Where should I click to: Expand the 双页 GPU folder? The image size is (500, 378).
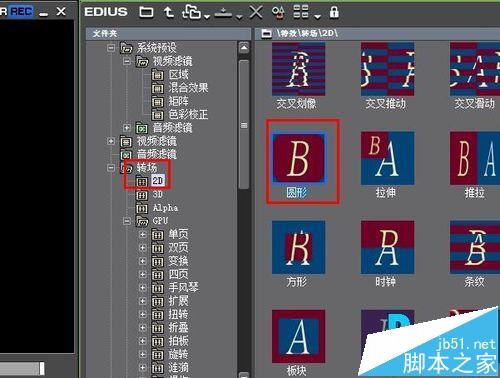point(143,248)
